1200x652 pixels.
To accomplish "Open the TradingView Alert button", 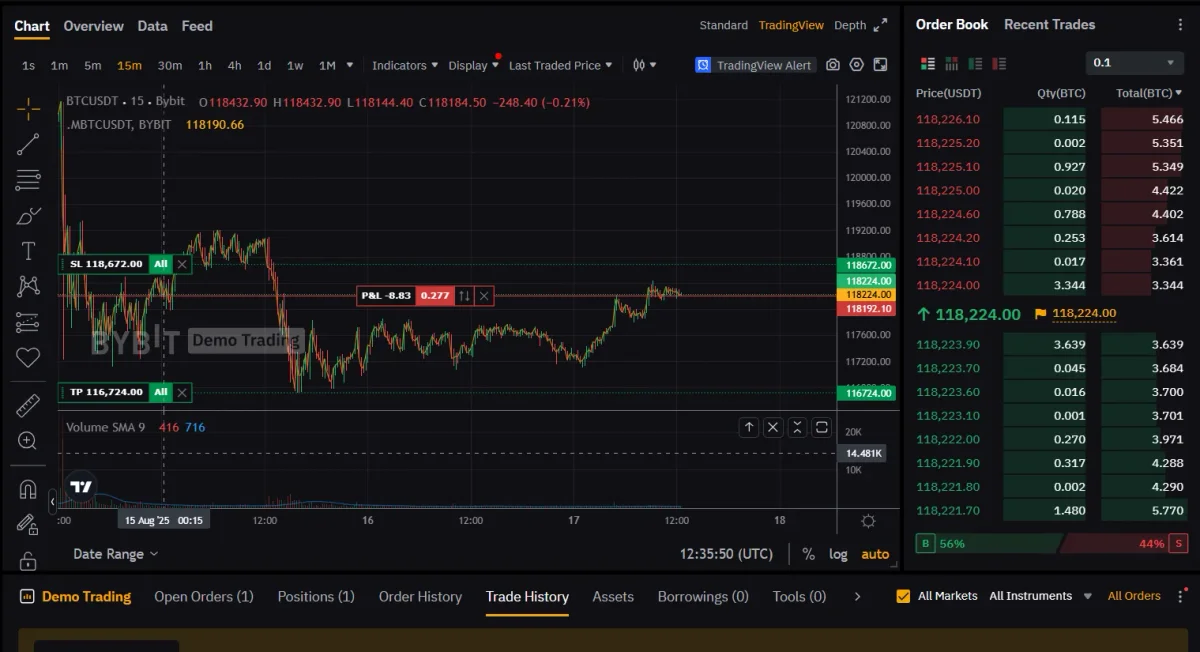I will click(756, 65).
